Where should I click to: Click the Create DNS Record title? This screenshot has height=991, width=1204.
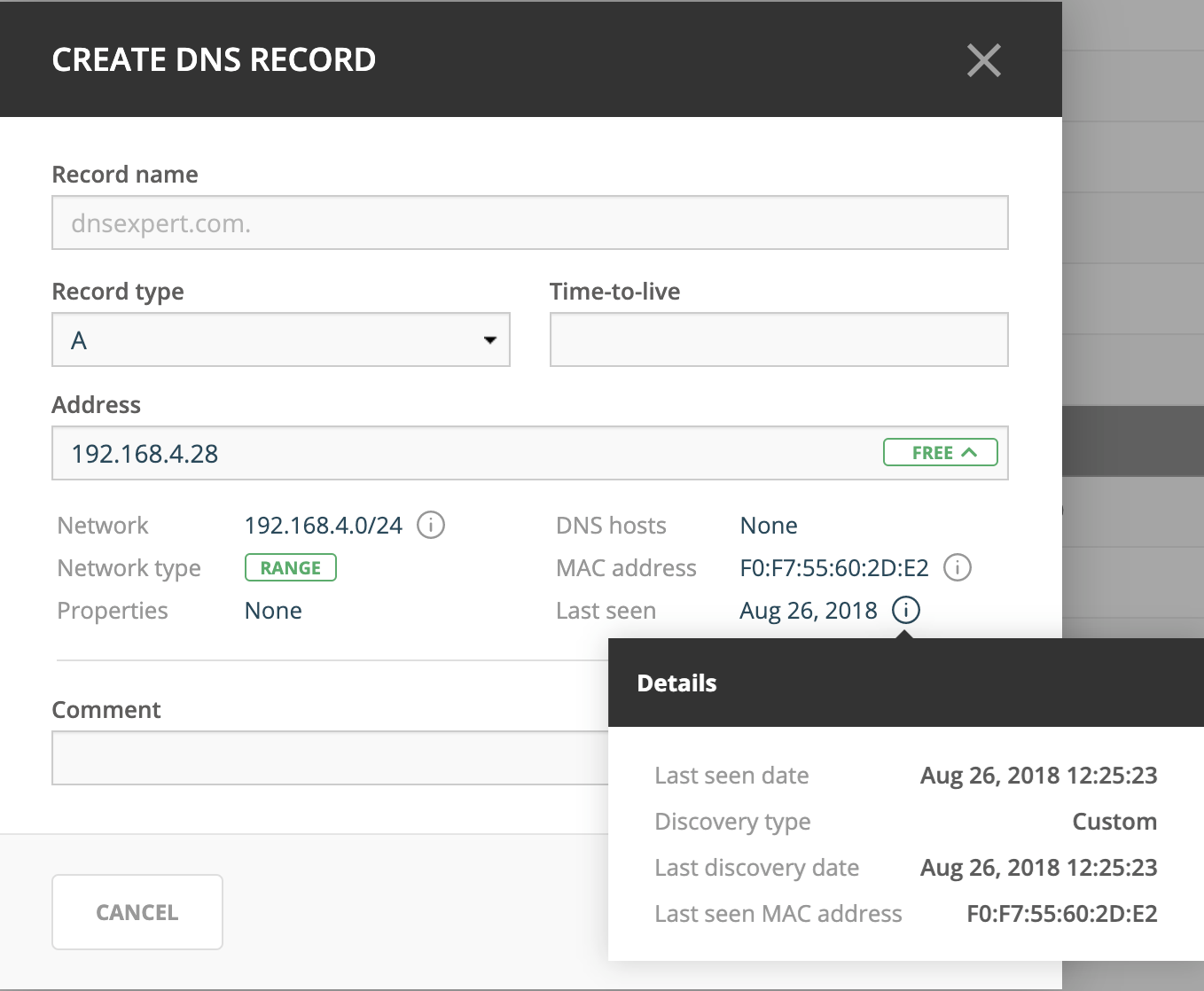click(x=214, y=59)
